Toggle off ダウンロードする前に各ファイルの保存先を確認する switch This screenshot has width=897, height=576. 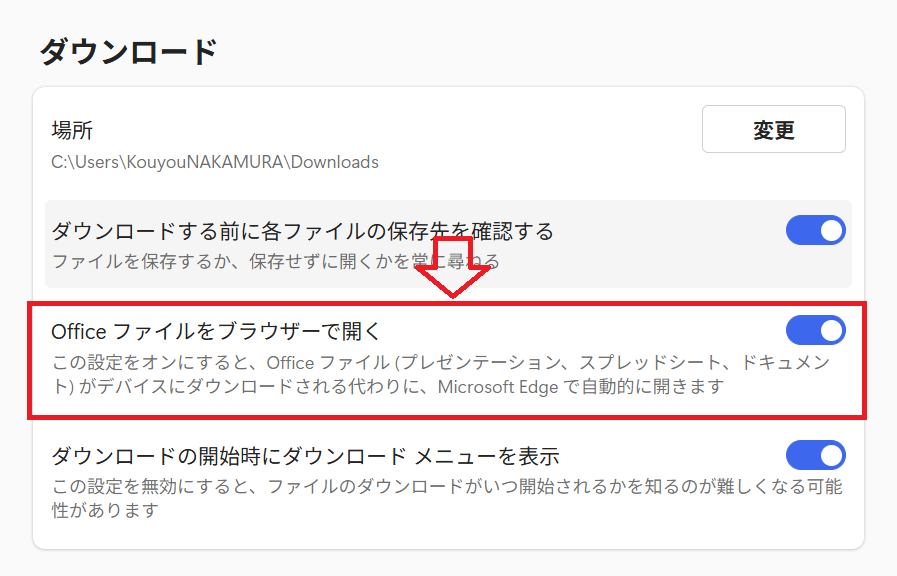tap(815, 231)
